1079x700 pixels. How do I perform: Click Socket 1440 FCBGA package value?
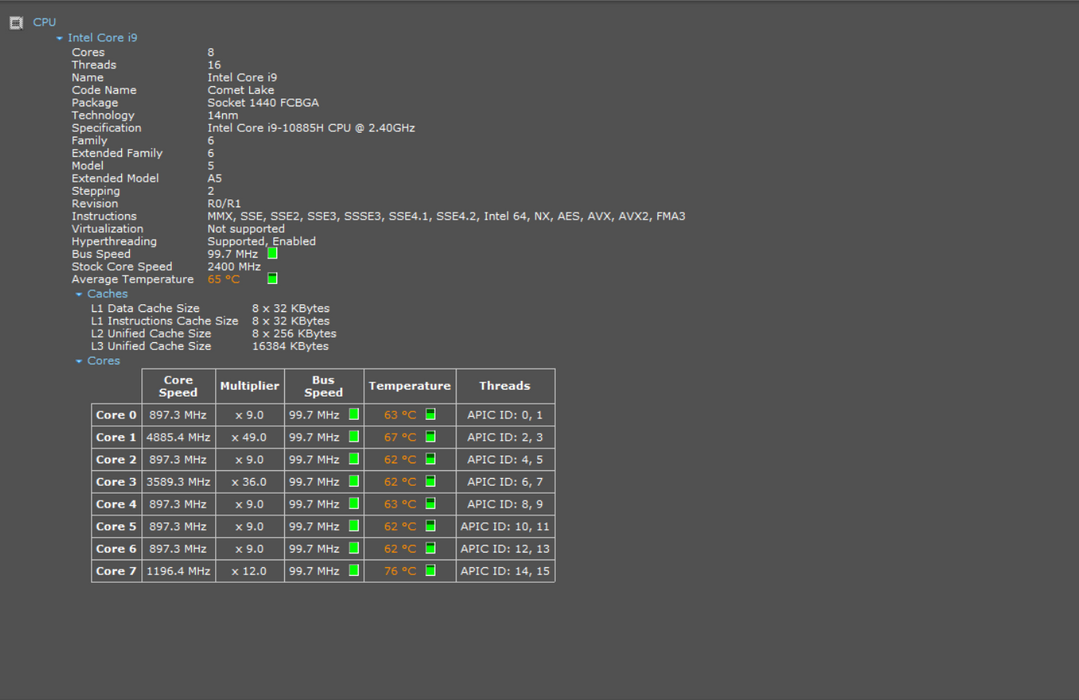click(x=264, y=103)
